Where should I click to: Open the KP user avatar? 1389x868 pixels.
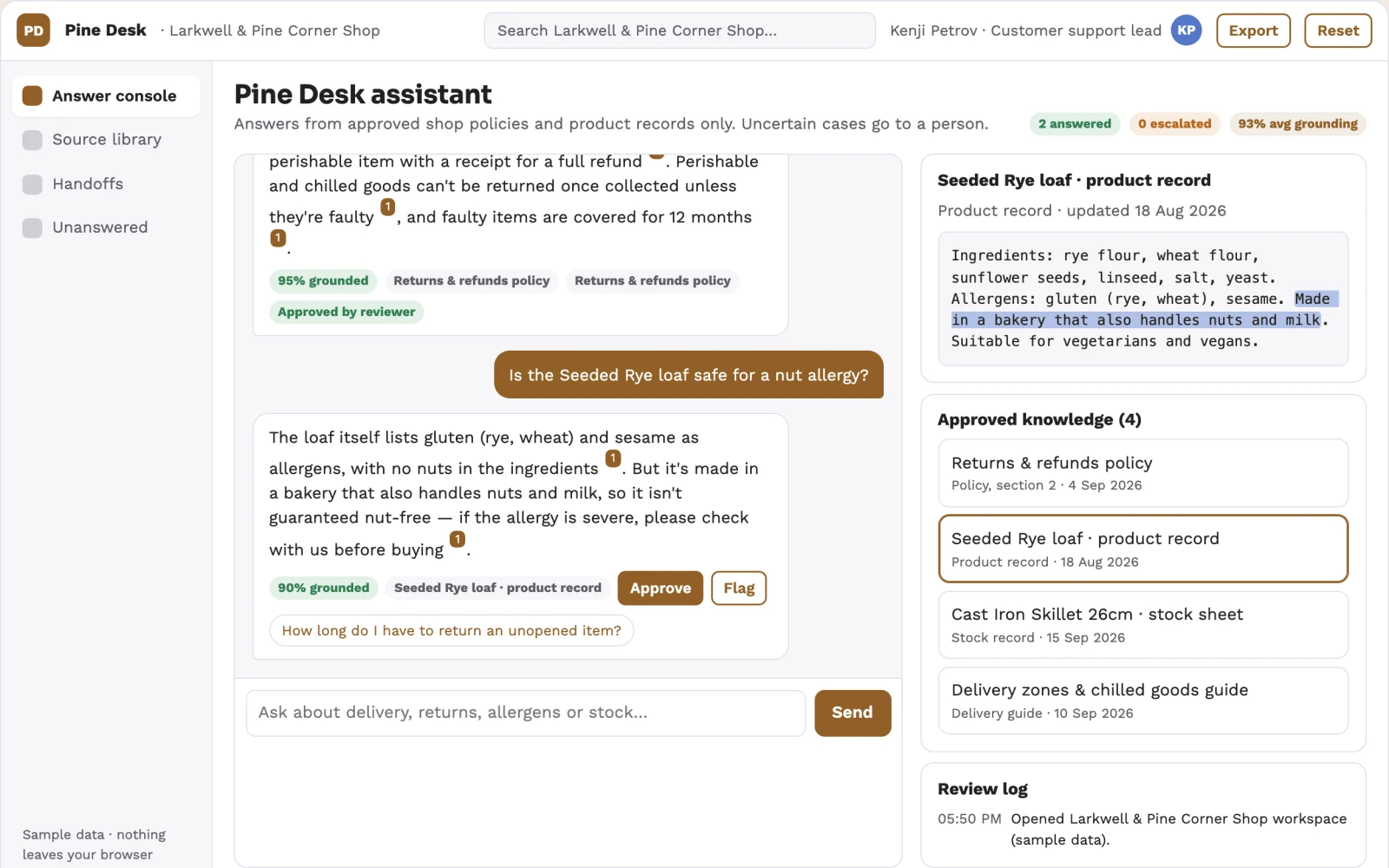pos(1186,30)
